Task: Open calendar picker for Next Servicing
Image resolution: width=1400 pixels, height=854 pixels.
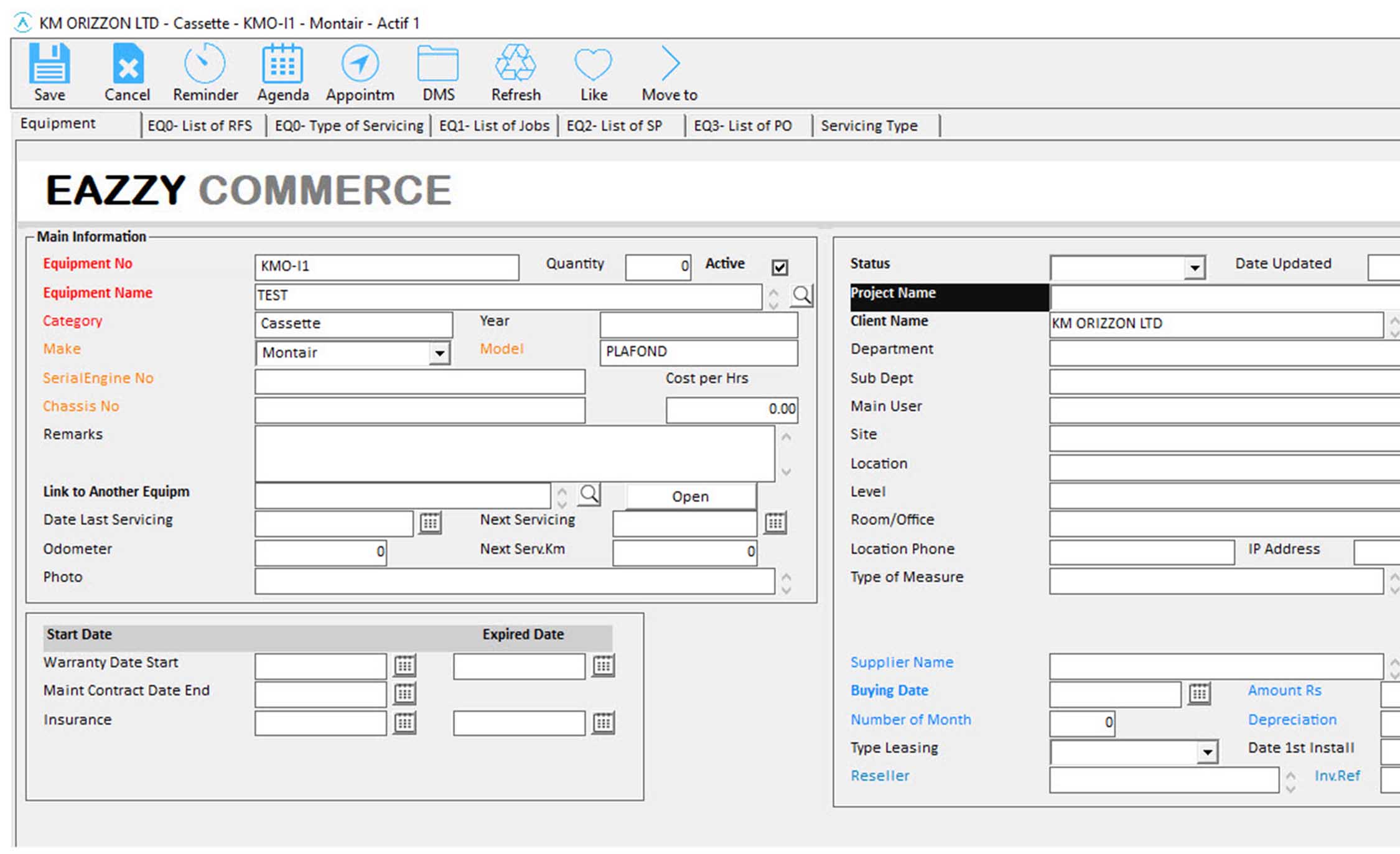Action: pyautogui.click(x=775, y=522)
